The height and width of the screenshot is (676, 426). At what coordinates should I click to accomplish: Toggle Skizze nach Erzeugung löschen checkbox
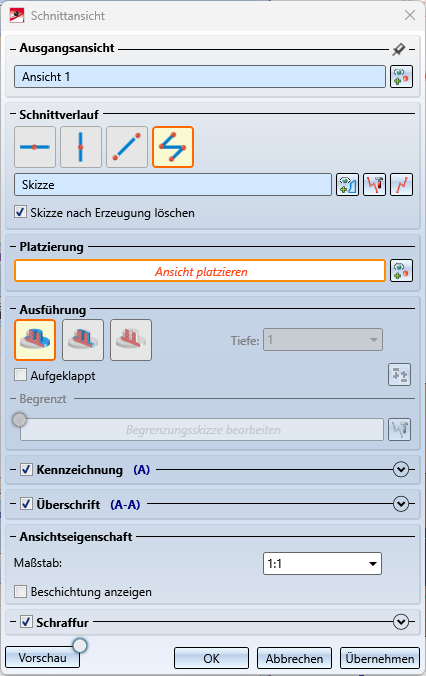(20, 212)
